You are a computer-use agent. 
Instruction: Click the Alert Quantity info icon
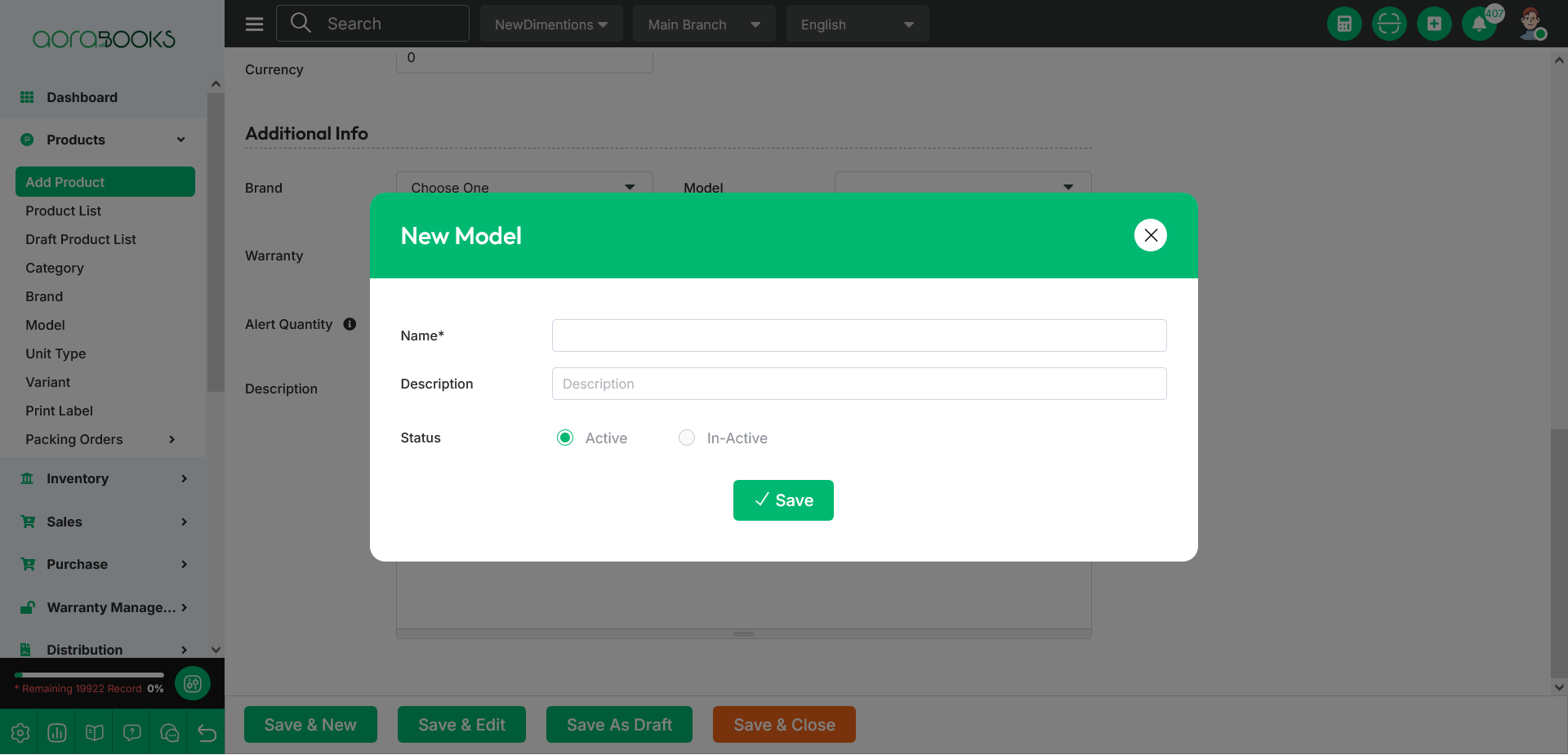[x=350, y=324]
